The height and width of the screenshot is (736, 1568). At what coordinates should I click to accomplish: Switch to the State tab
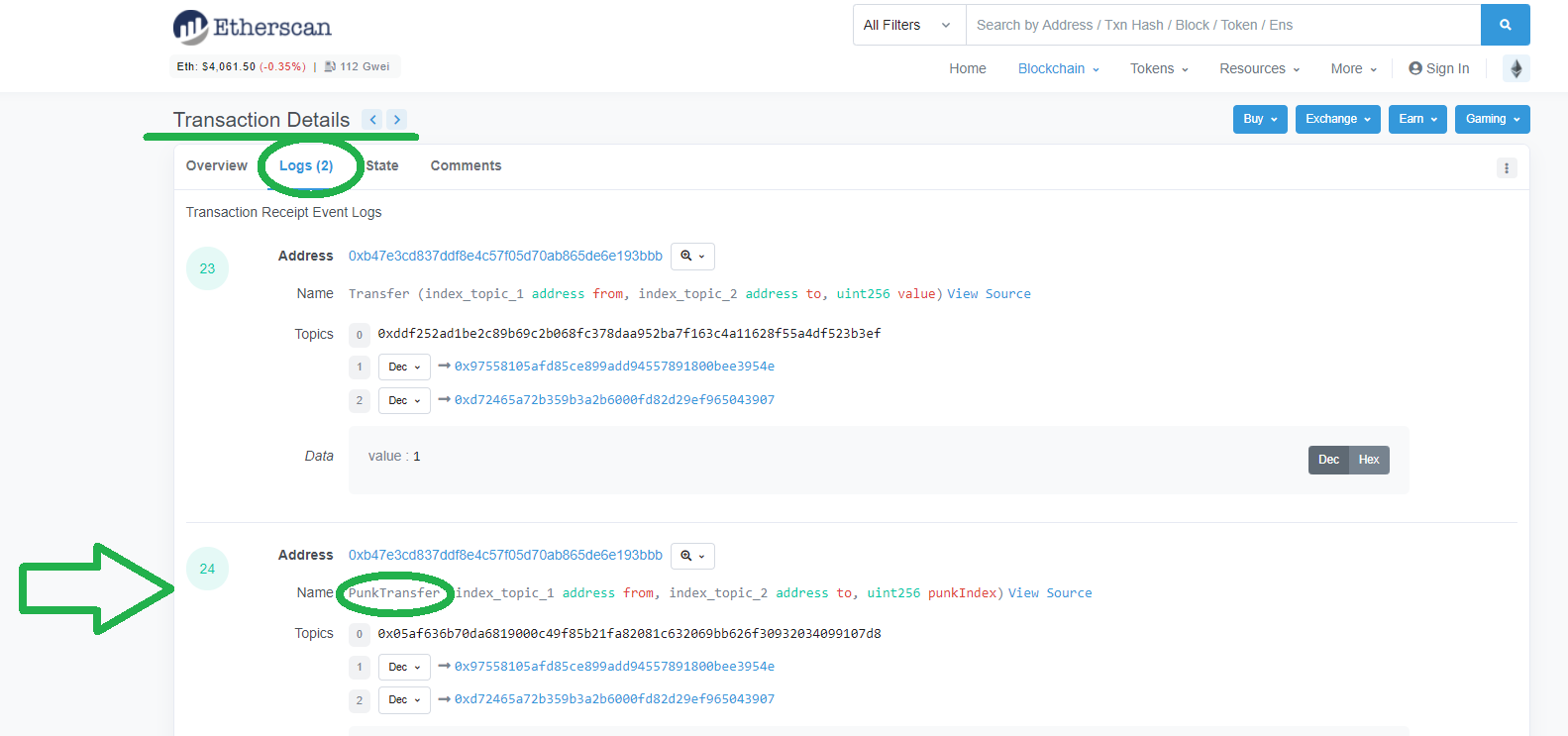[x=382, y=165]
